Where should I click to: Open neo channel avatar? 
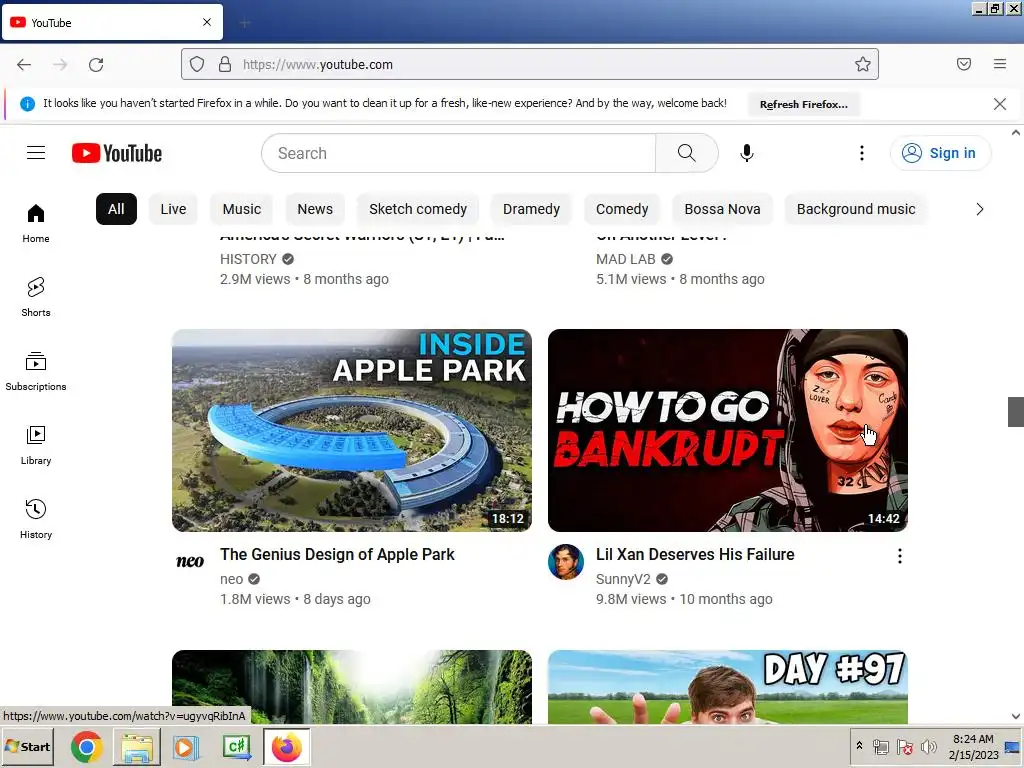190,562
